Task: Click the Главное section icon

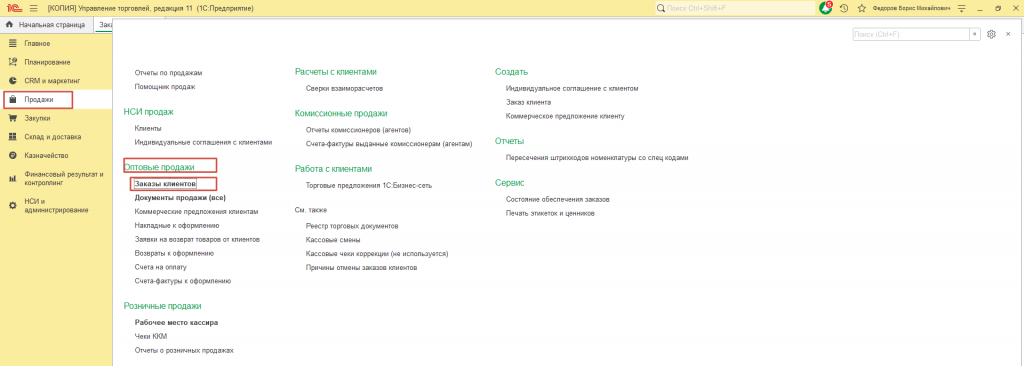Action: coord(12,43)
